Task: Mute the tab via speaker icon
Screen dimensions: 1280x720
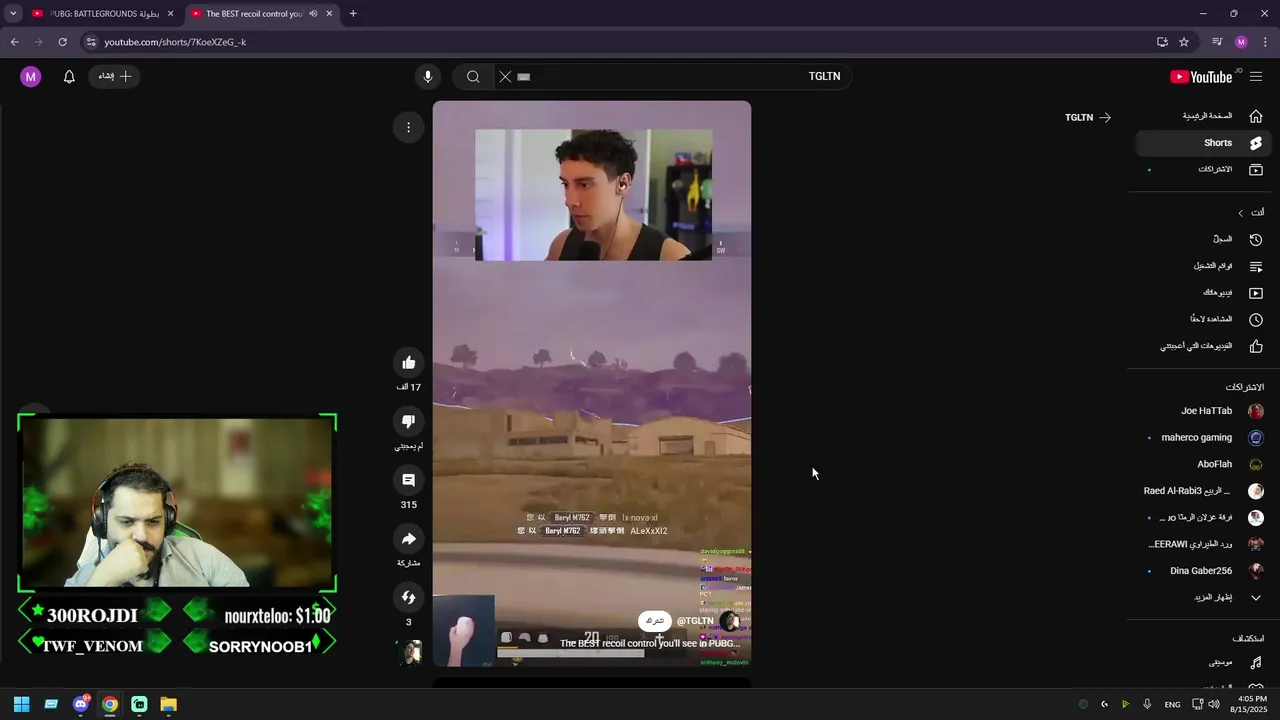Action: [x=313, y=14]
